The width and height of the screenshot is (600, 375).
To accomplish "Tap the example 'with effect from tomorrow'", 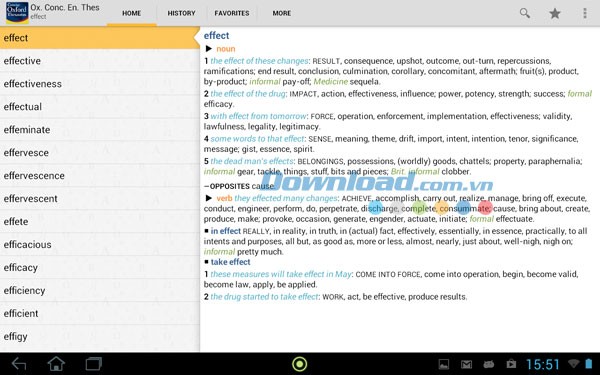I will pos(258,116).
